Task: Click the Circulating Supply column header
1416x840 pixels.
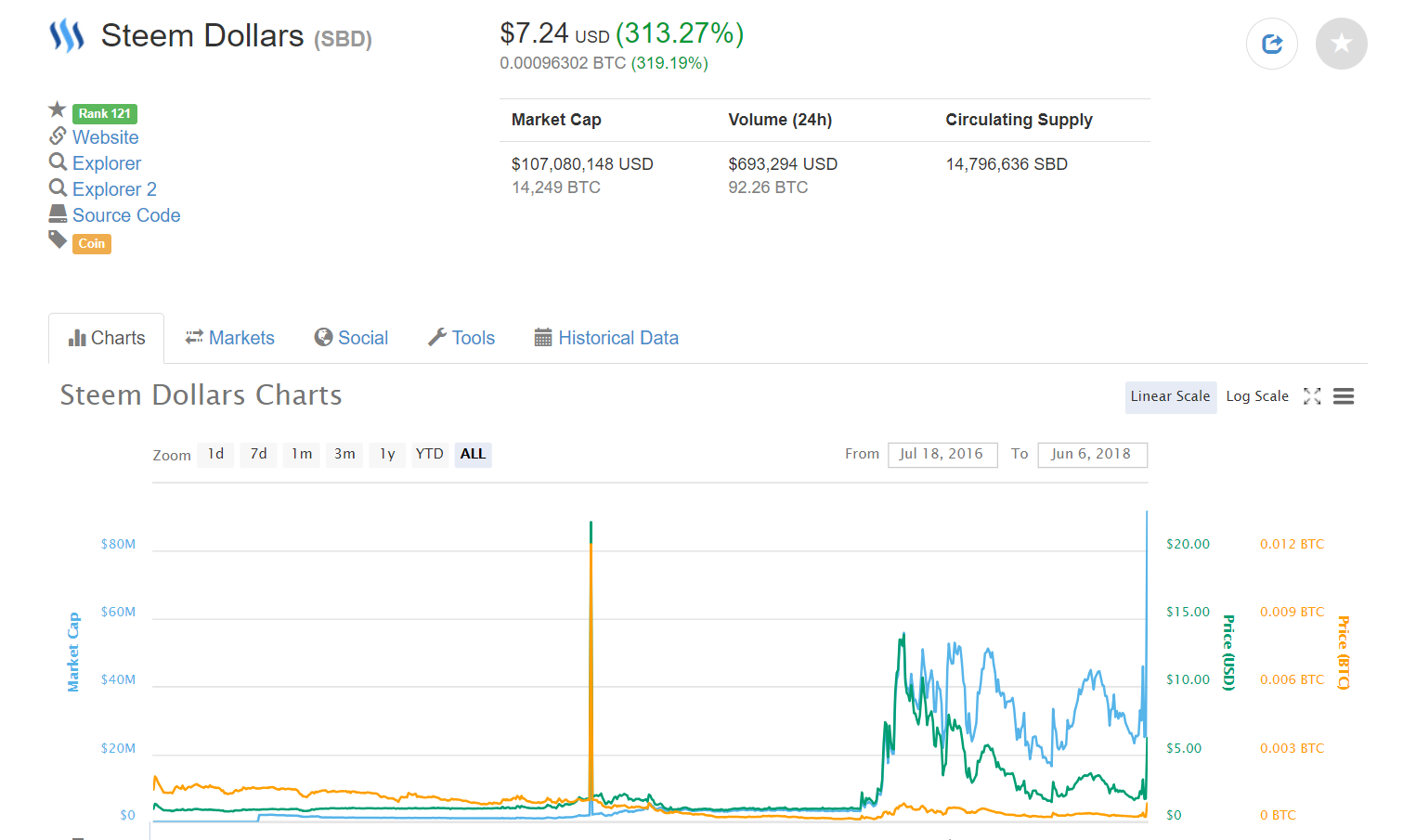Action: [1019, 120]
